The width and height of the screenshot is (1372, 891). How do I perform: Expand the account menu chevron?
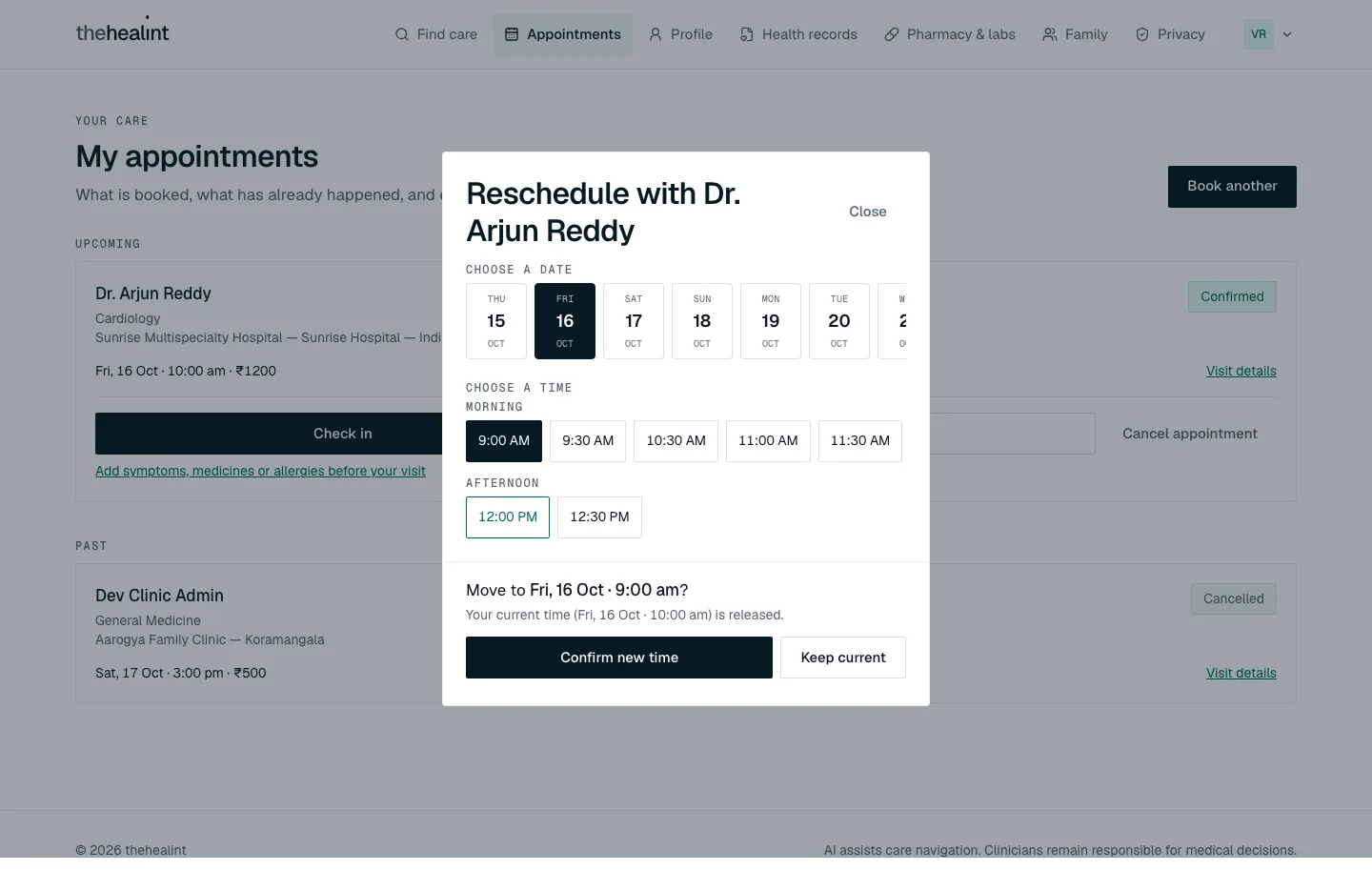(x=1287, y=34)
